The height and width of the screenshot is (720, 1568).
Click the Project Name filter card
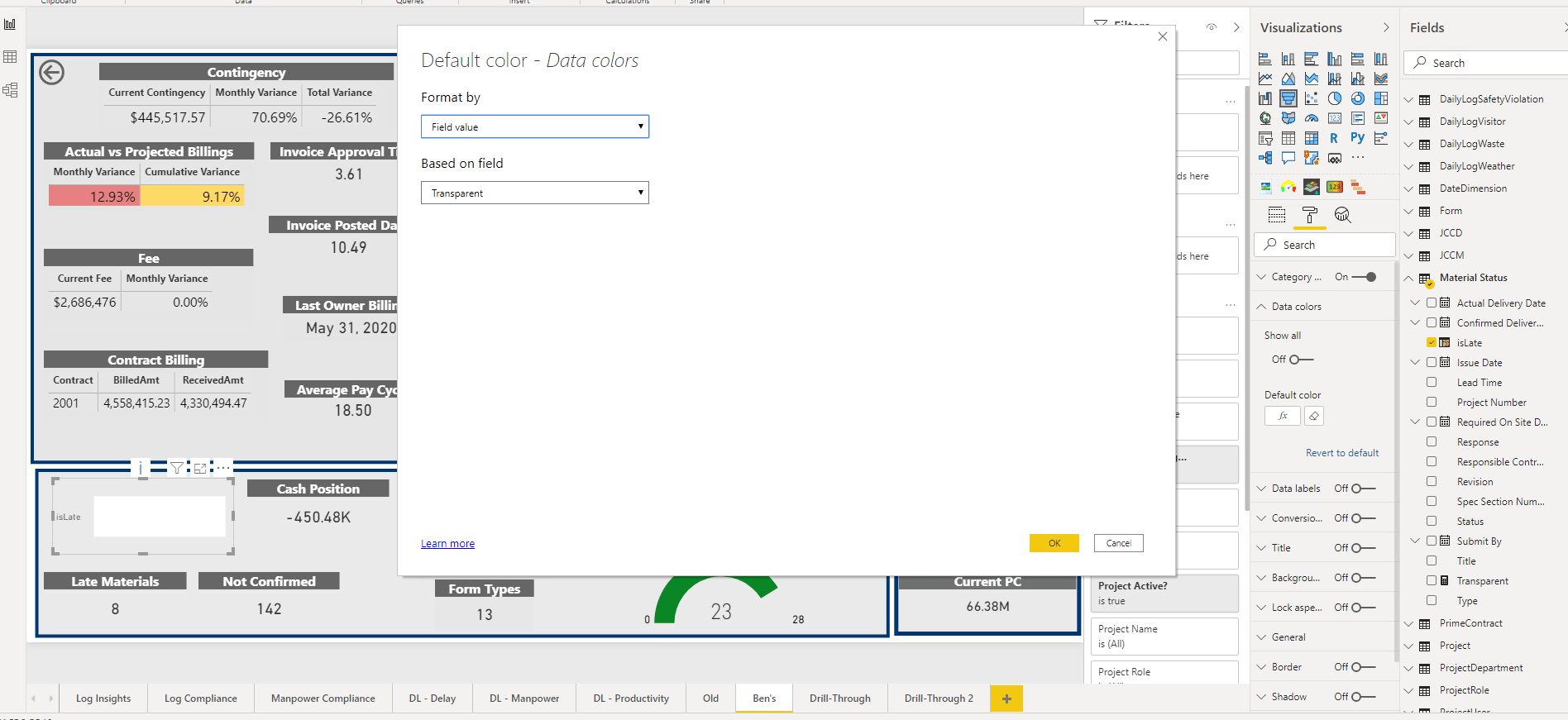1164,636
